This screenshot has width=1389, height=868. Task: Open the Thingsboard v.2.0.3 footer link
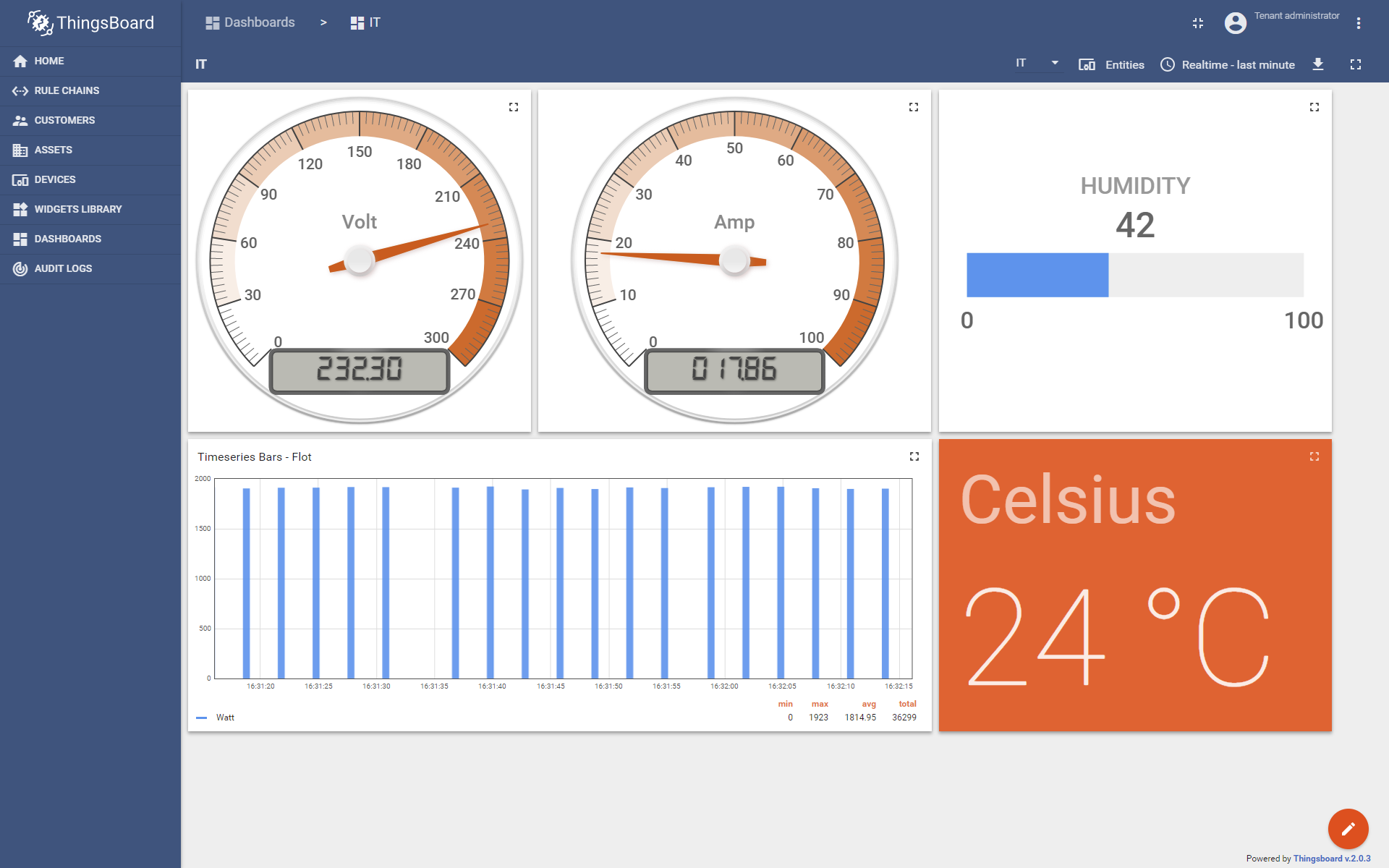tap(1331, 859)
